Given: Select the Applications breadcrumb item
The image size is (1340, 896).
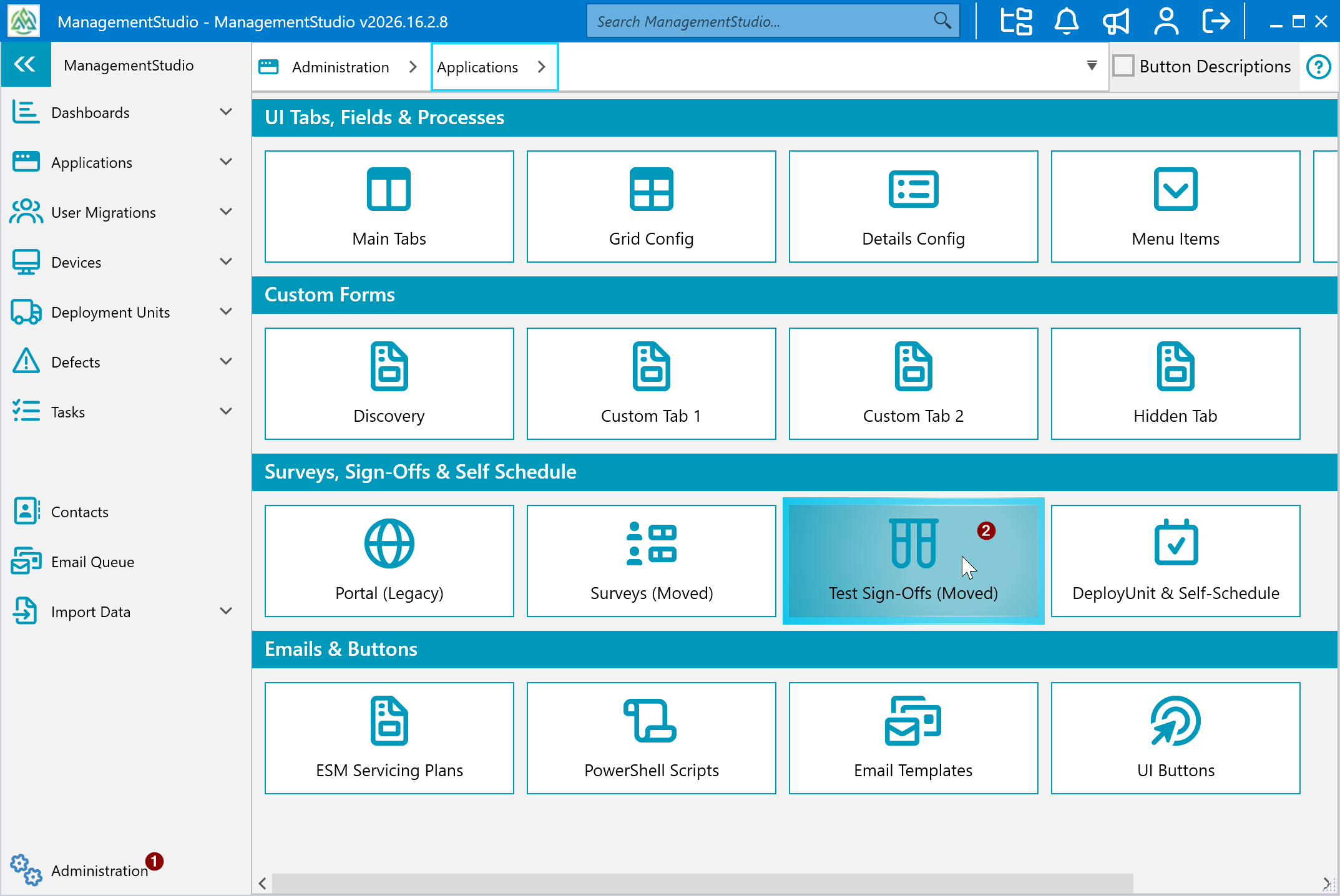Looking at the screenshot, I should coord(477,67).
